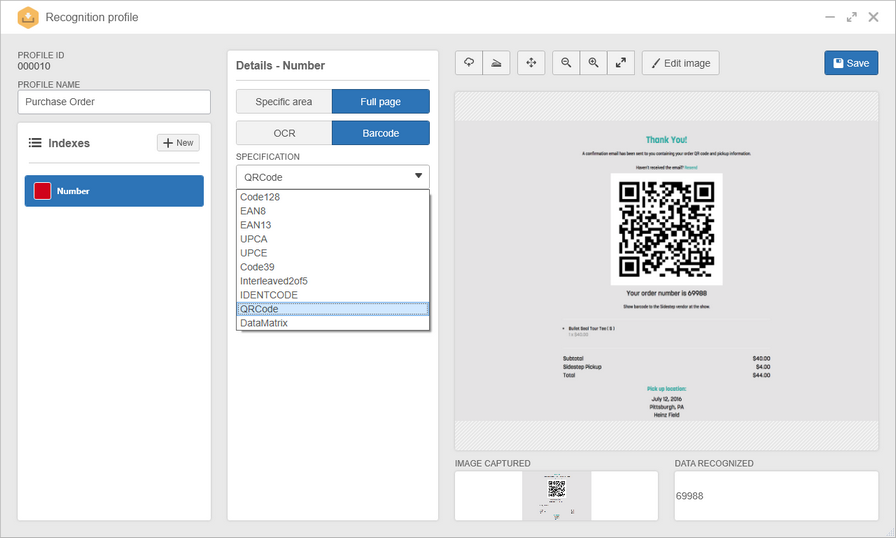Collapse the Specification QRCode dropdown

[333, 177]
